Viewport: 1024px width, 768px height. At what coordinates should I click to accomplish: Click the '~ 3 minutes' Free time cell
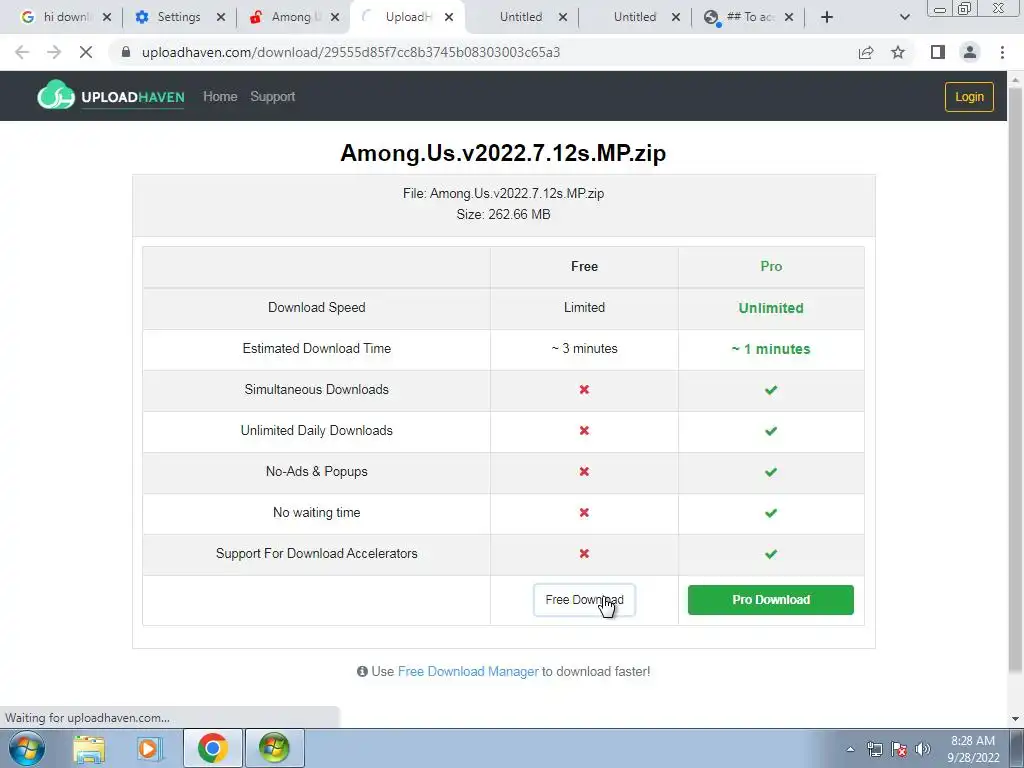pyautogui.click(x=584, y=349)
